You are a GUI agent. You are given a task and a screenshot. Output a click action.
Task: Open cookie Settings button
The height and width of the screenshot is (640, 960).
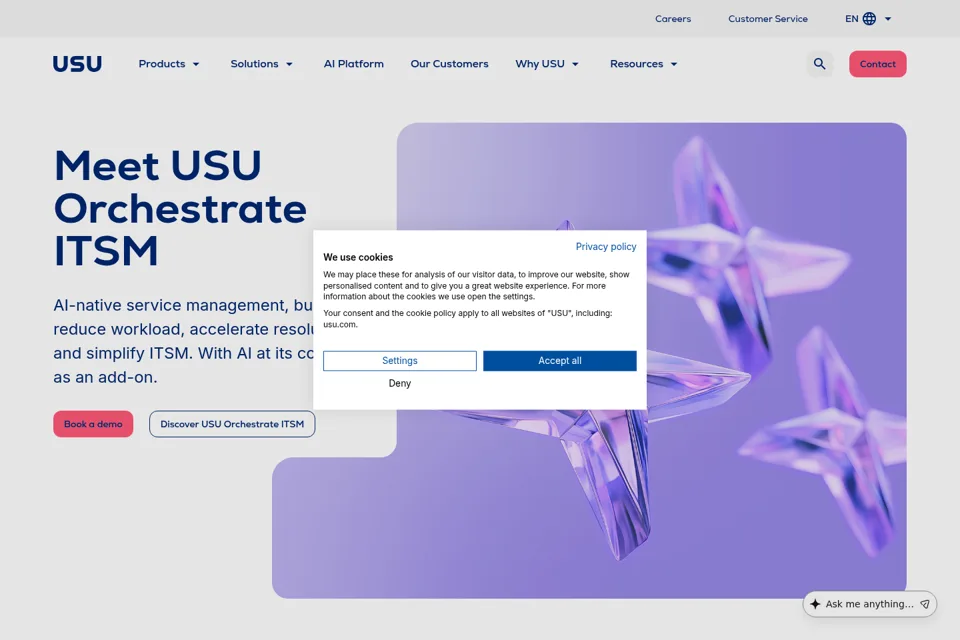click(400, 361)
